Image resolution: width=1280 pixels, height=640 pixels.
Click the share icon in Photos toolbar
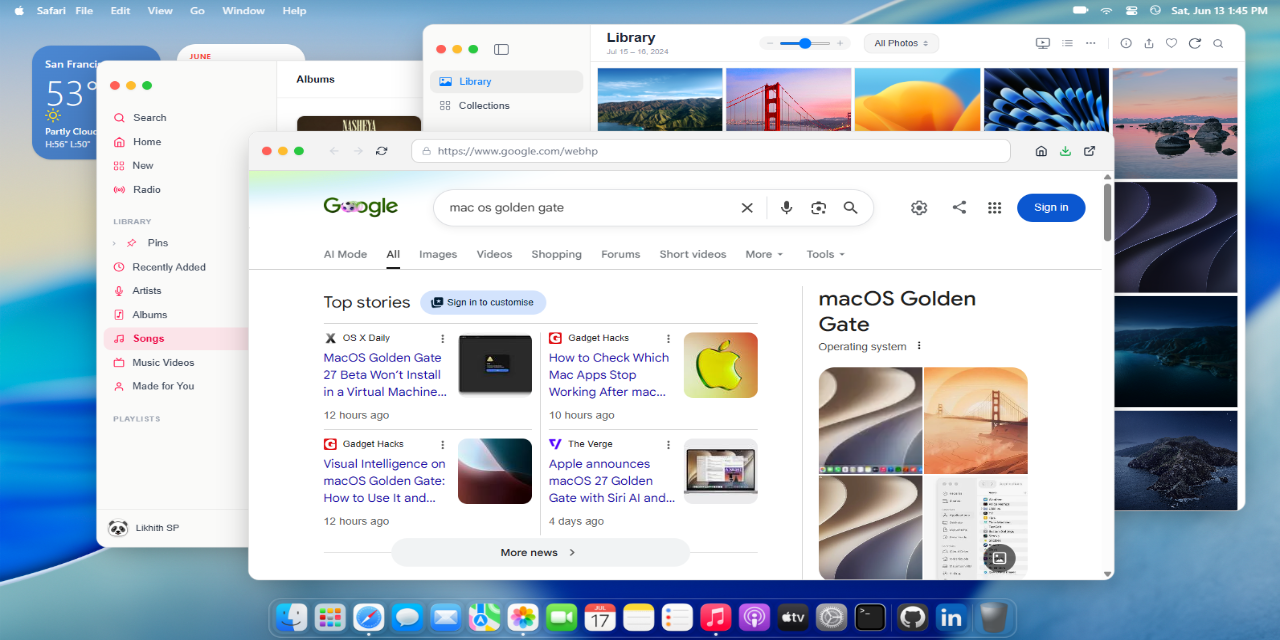tap(1149, 43)
